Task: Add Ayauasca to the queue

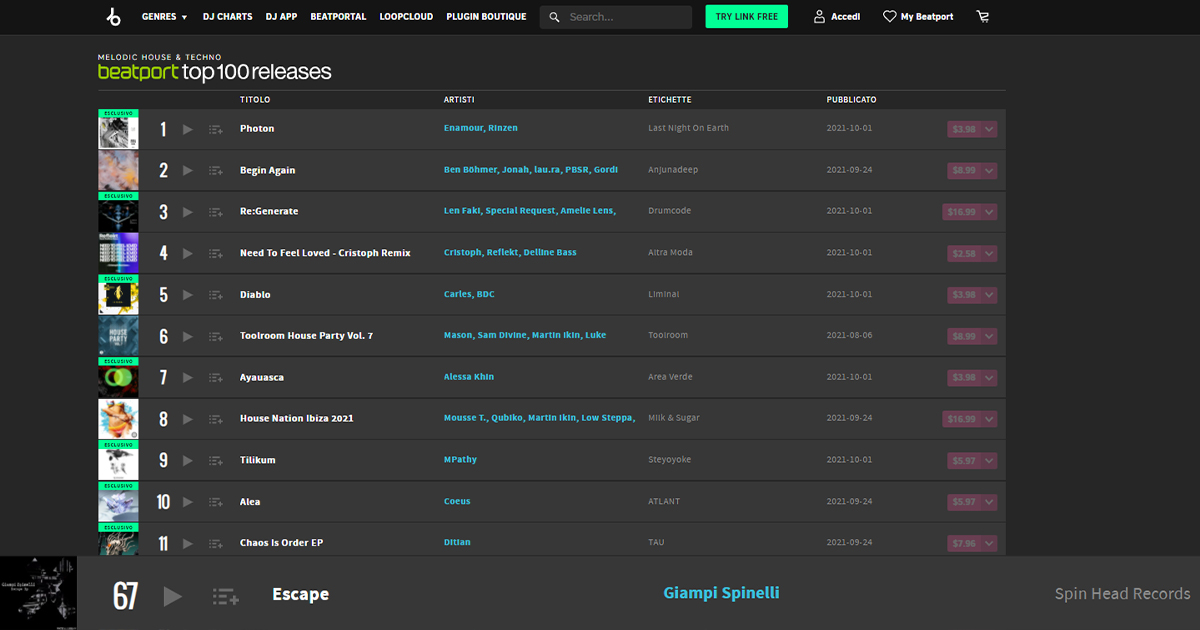Action: tap(215, 378)
